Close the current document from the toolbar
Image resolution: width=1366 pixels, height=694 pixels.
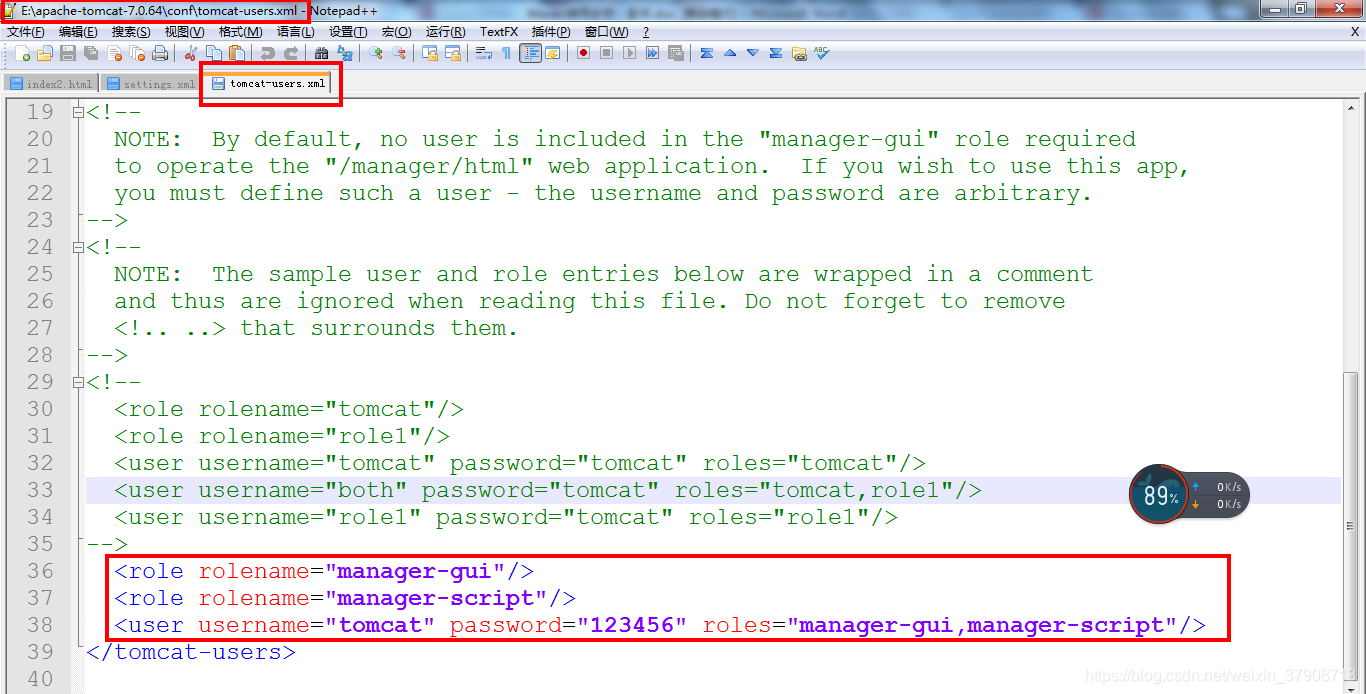[x=114, y=53]
